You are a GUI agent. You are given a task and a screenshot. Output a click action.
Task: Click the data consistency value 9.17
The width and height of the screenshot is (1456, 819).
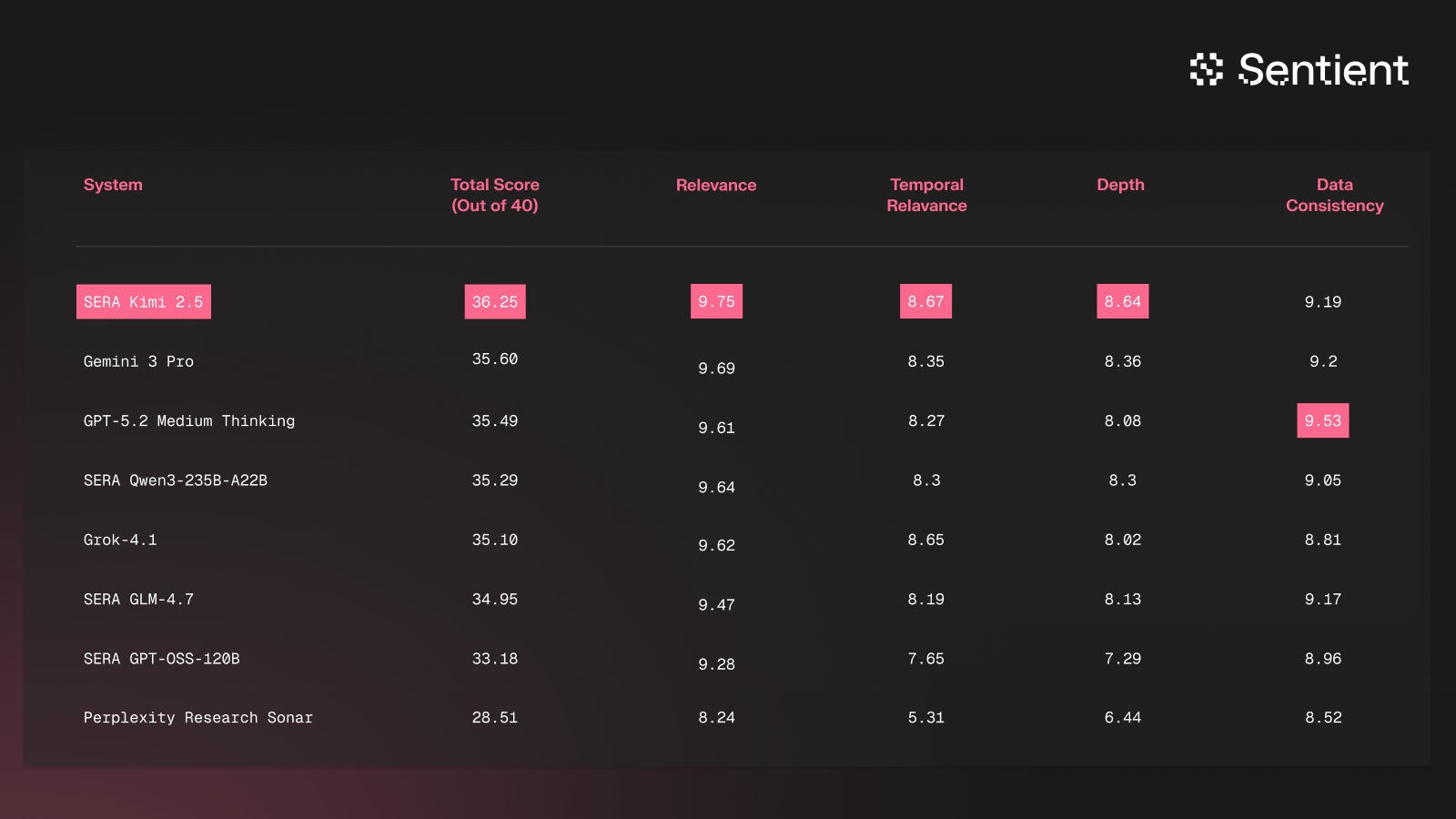point(1323,600)
